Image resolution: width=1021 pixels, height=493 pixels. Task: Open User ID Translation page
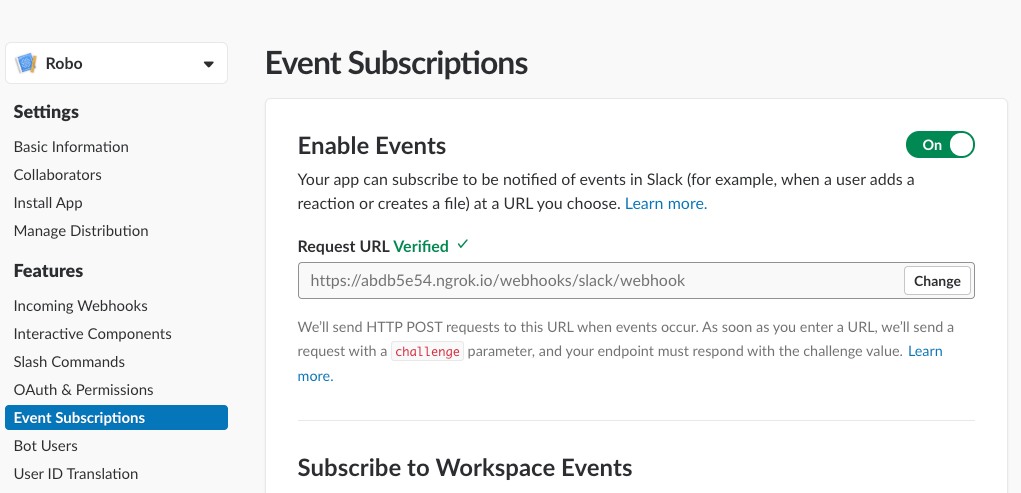76,474
